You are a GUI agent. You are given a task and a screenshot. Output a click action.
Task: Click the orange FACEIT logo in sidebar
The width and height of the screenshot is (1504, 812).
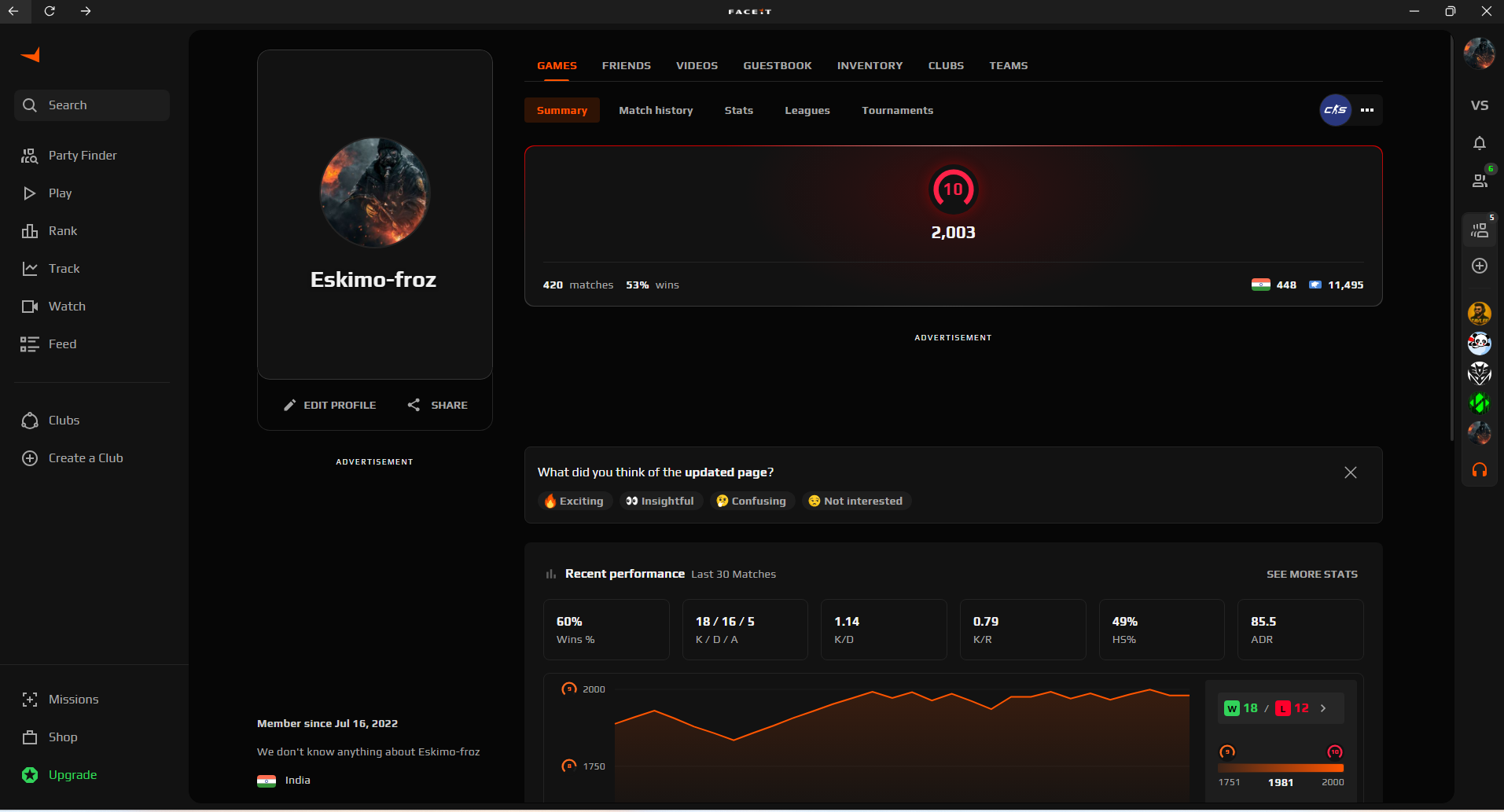(30, 55)
